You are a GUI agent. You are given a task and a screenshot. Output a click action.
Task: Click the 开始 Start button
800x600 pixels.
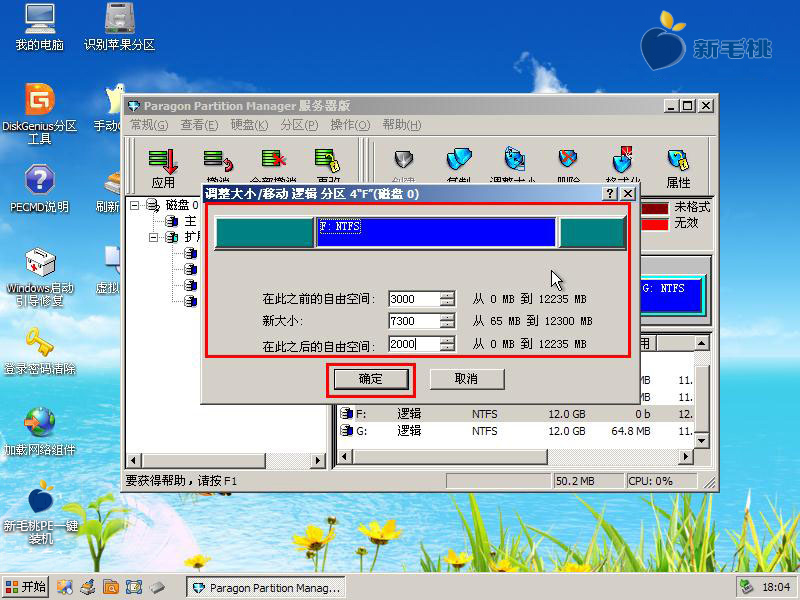(26, 587)
